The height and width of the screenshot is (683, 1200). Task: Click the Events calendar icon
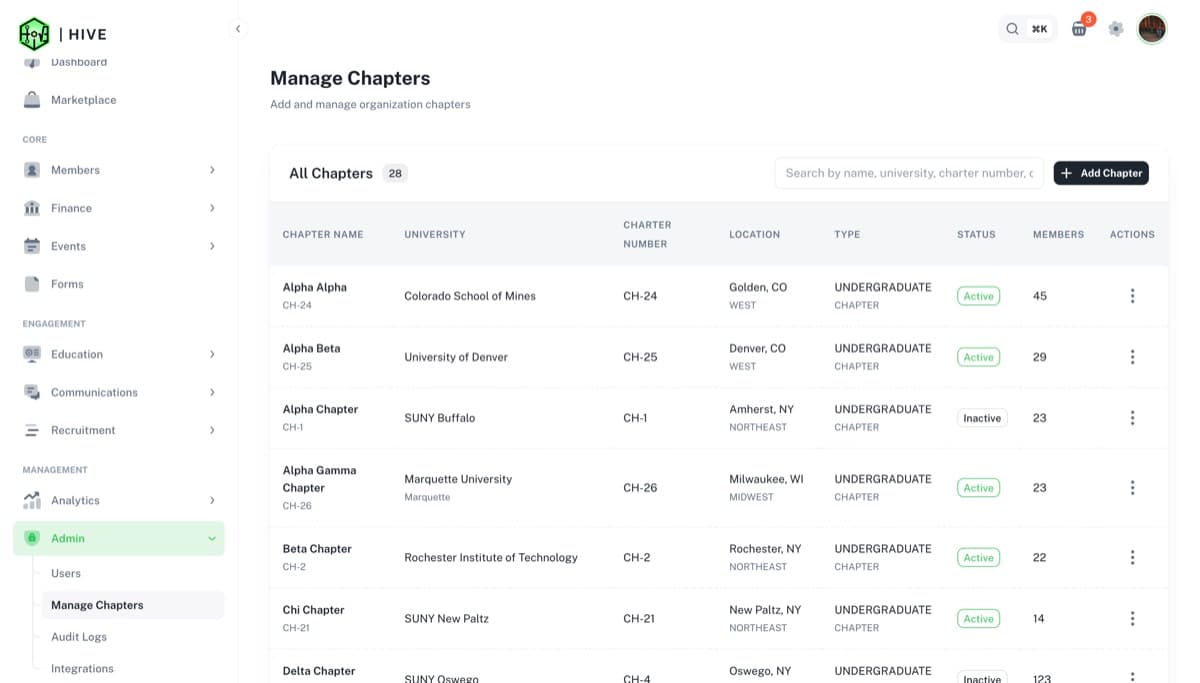point(32,246)
